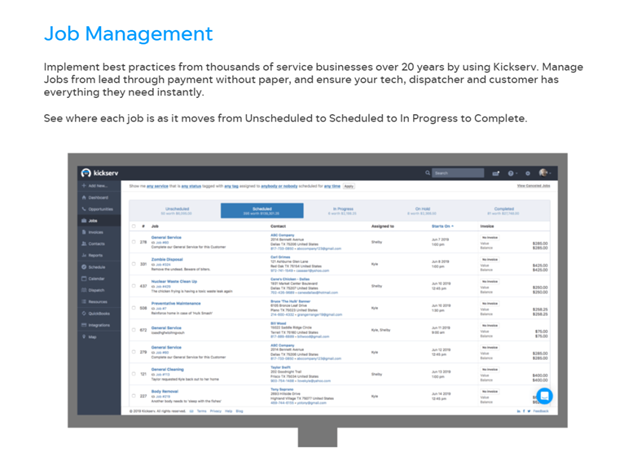This screenshot has height=457, width=624.
Task: Click the Schedule clock icon
Action: tap(84, 267)
